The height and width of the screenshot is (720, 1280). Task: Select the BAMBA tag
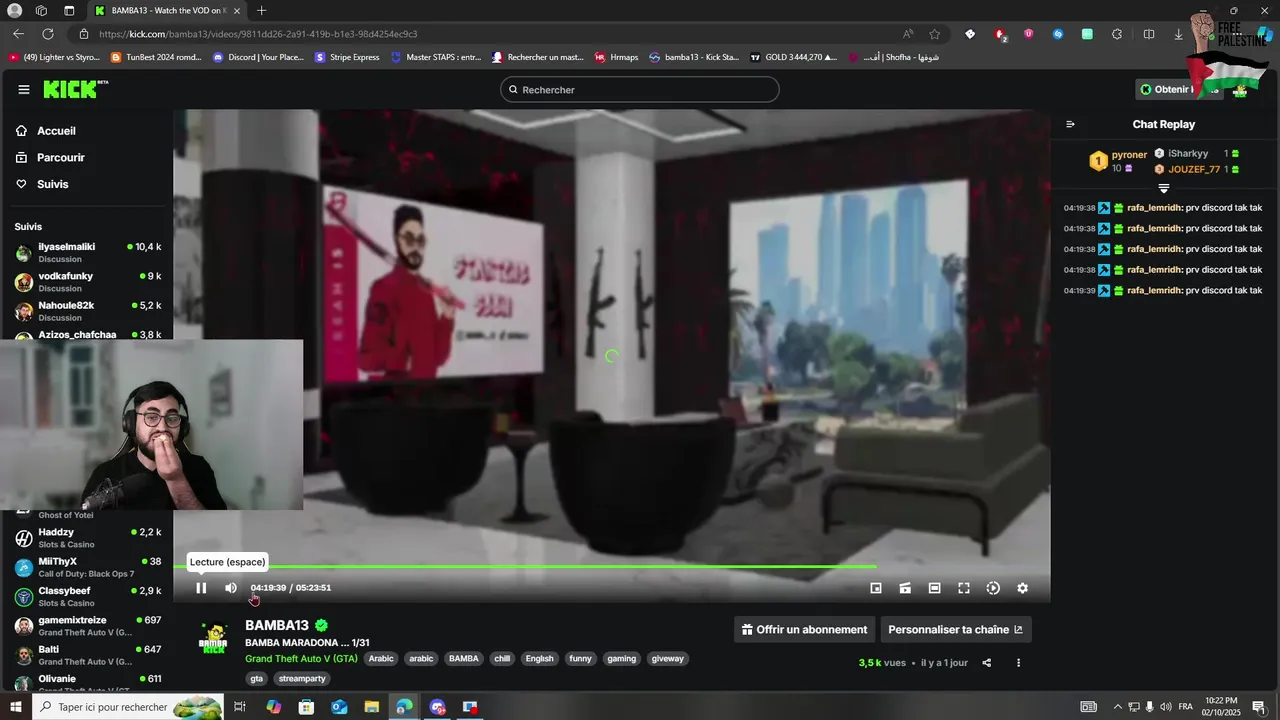tap(463, 659)
